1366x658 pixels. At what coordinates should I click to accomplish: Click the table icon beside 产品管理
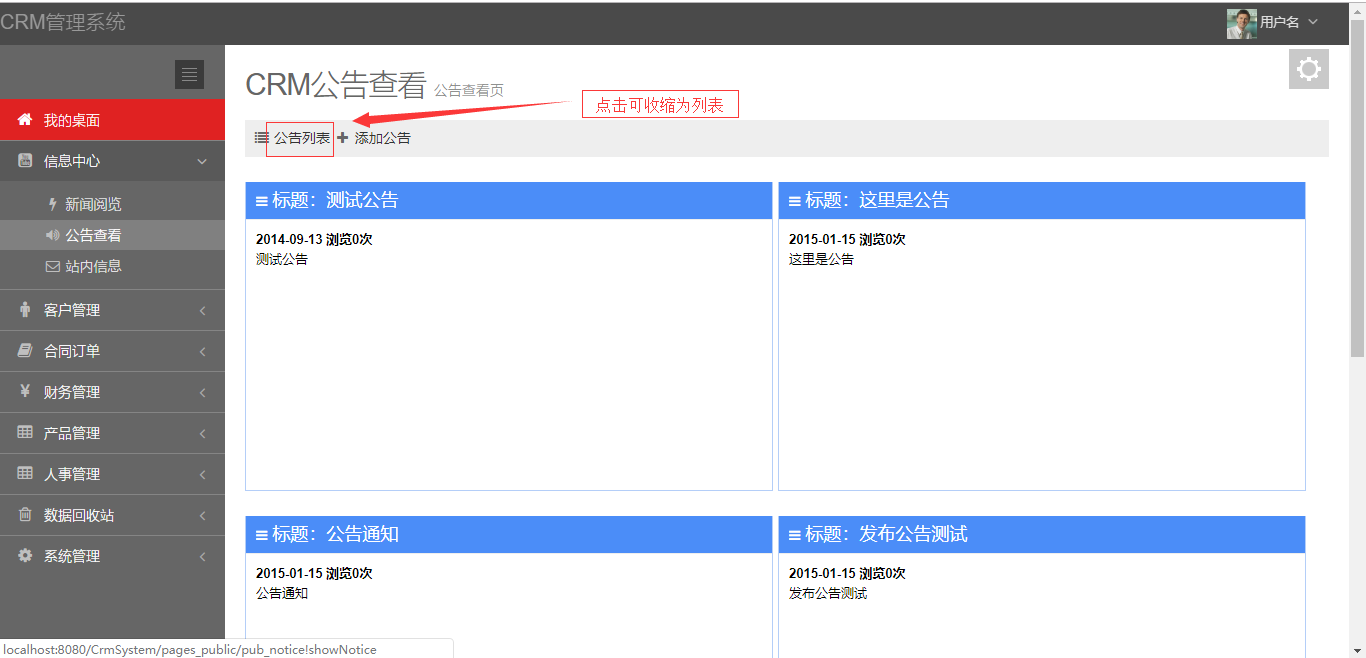(x=25, y=433)
